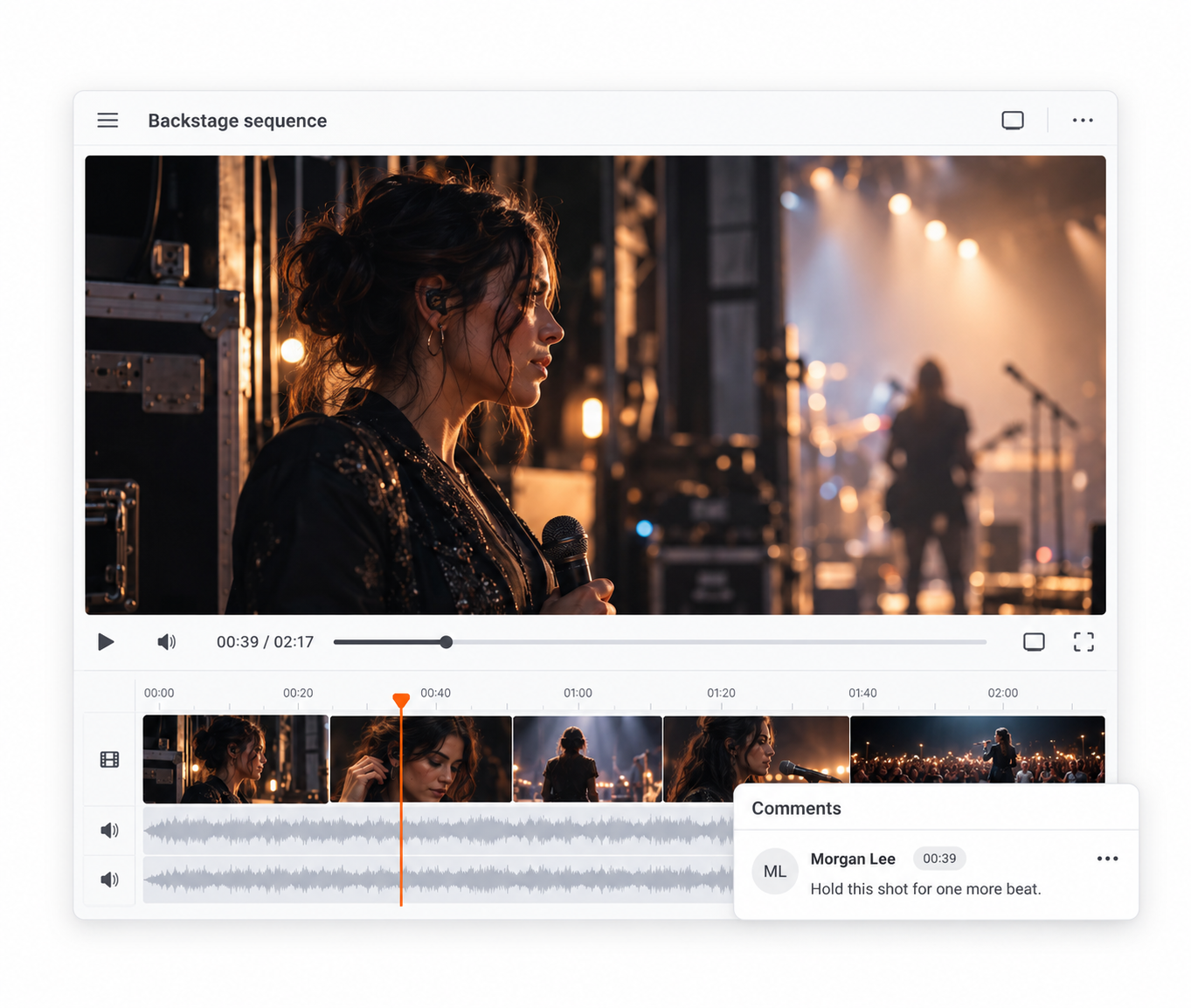Click the 00:39 / 02:17 time display
The image size is (1191, 1008).
[x=265, y=642]
